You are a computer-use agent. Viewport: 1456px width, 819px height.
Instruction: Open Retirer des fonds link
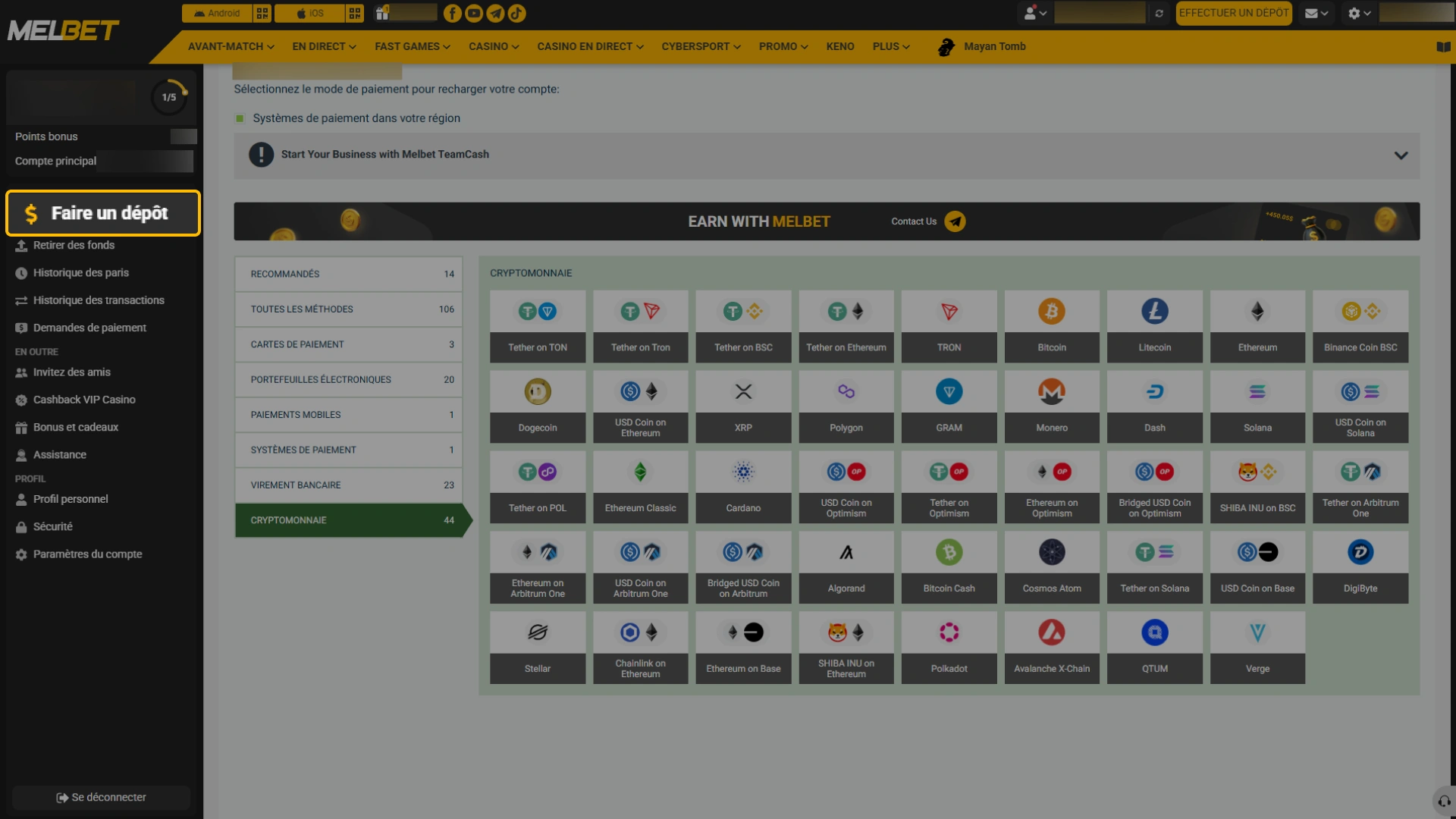[74, 245]
